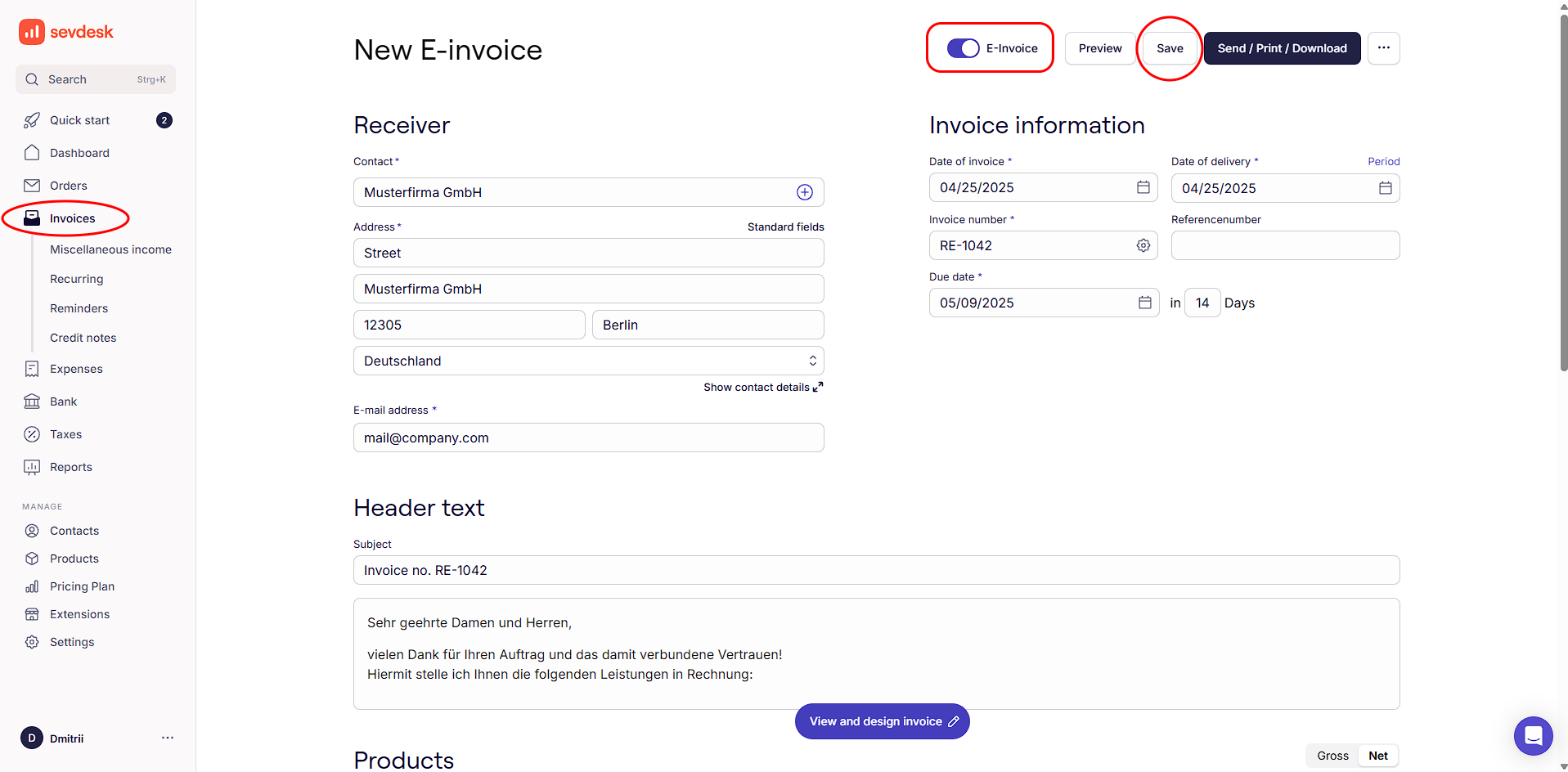1568x772 pixels.
Task: Open the Reports section icon
Action: click(x=32, y=466)
